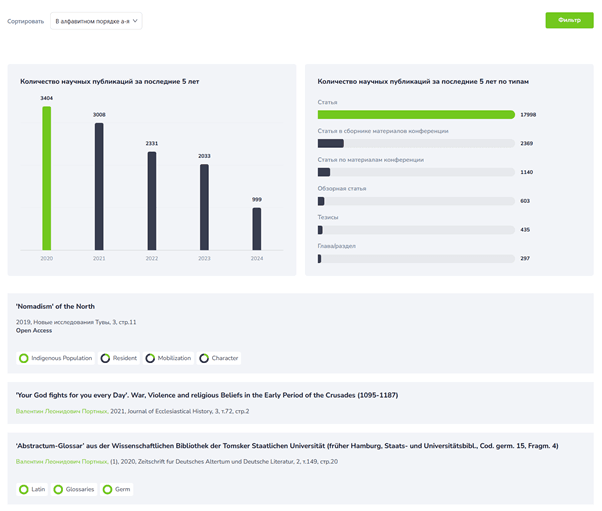Click the green Статья progress bar
The height and width of the screenshot is (511, 602).
click(415, 115)
